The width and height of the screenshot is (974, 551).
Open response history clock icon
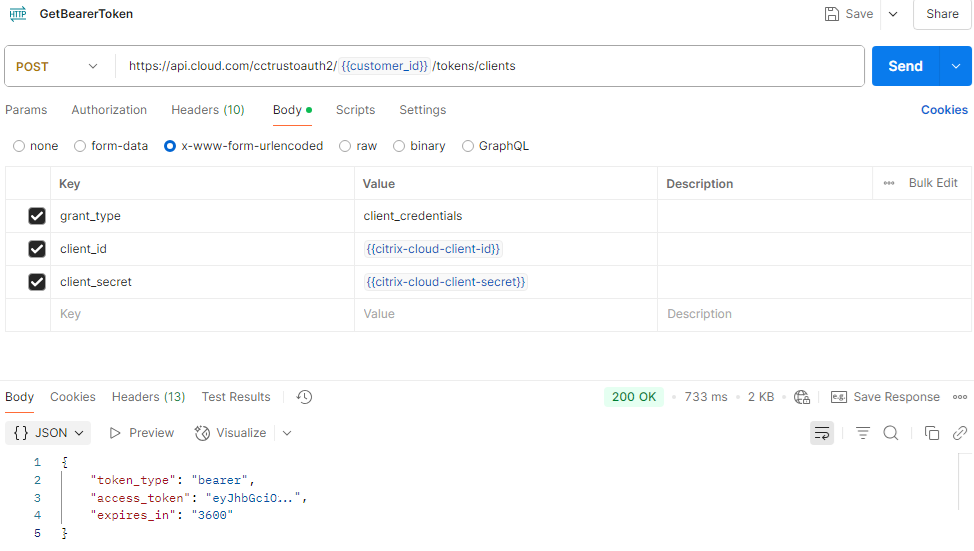point(305,397)
